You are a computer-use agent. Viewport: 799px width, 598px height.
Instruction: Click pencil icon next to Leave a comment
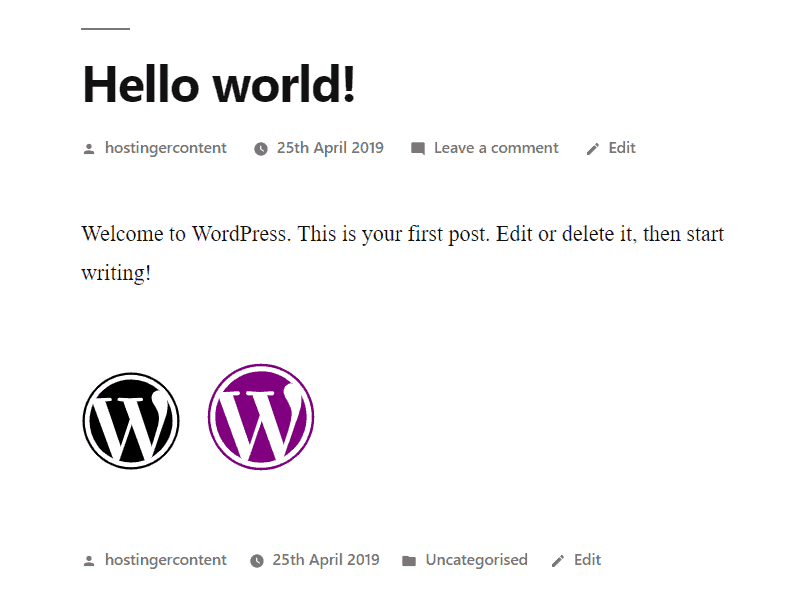[x=593, y=149]
